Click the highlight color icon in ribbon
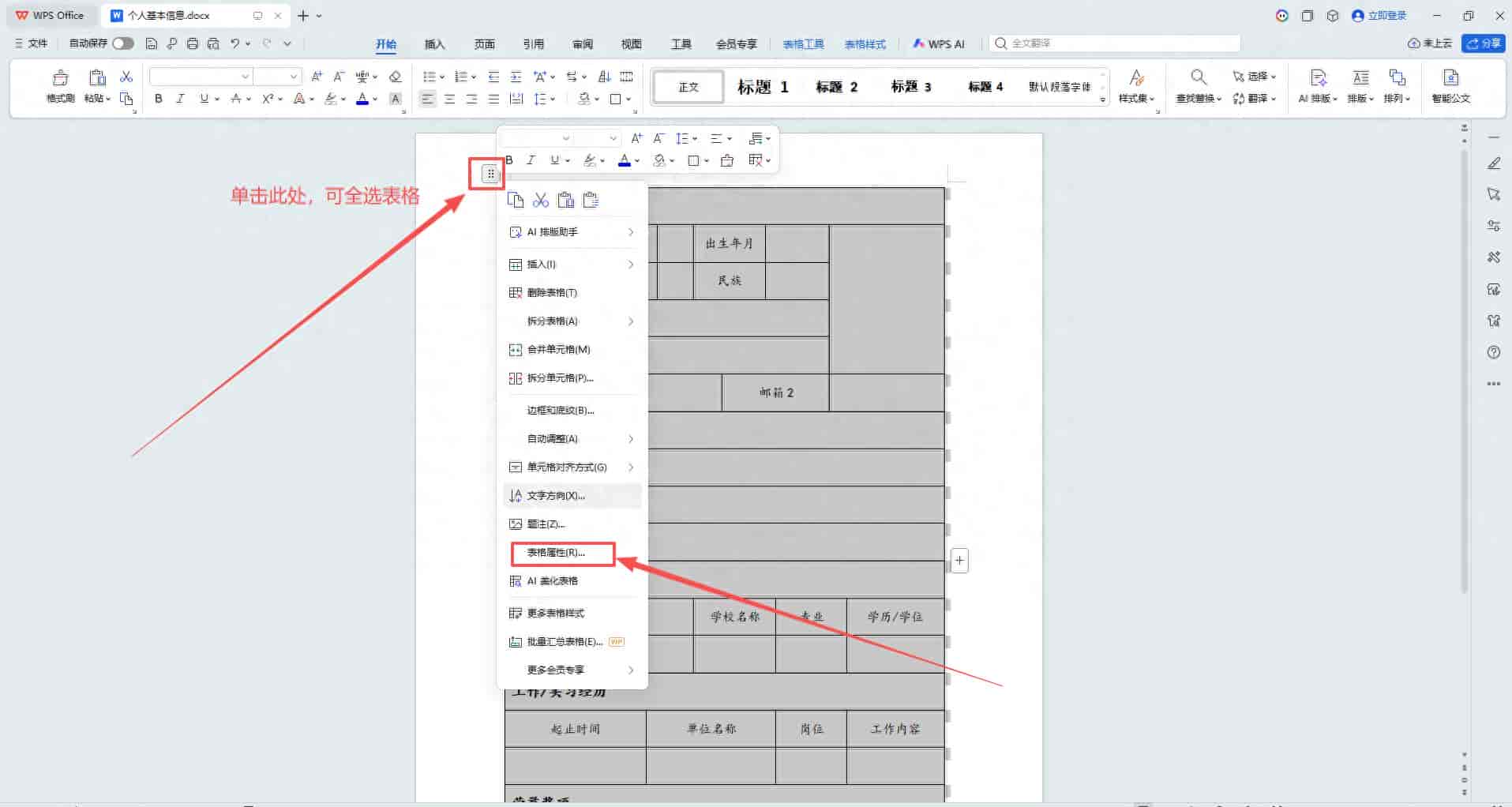The height and width of the screenshot is (807, 1512). point(331,99)
